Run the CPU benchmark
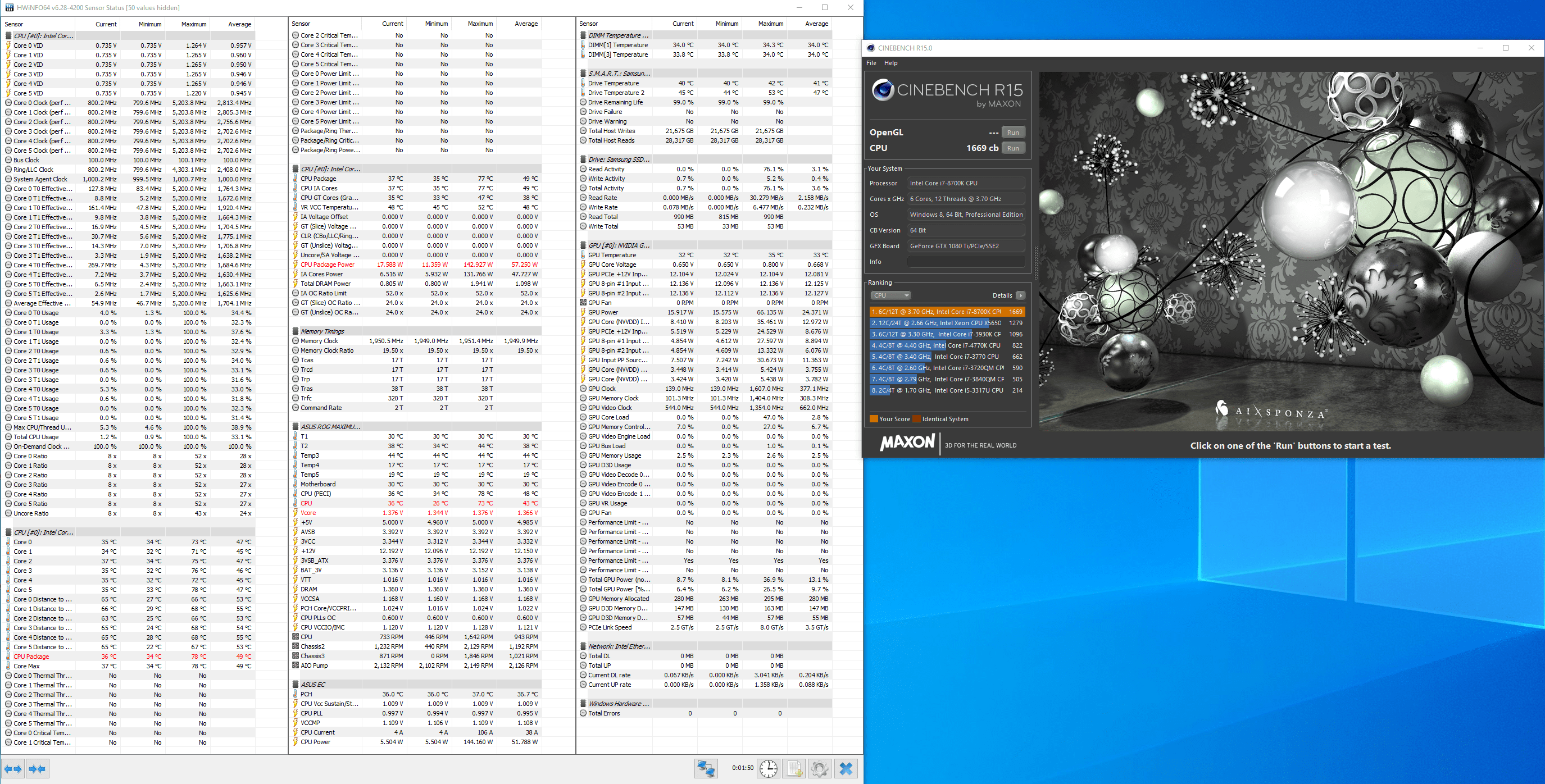Viewport: 1545px width, 784px height. coord(1012,148)
